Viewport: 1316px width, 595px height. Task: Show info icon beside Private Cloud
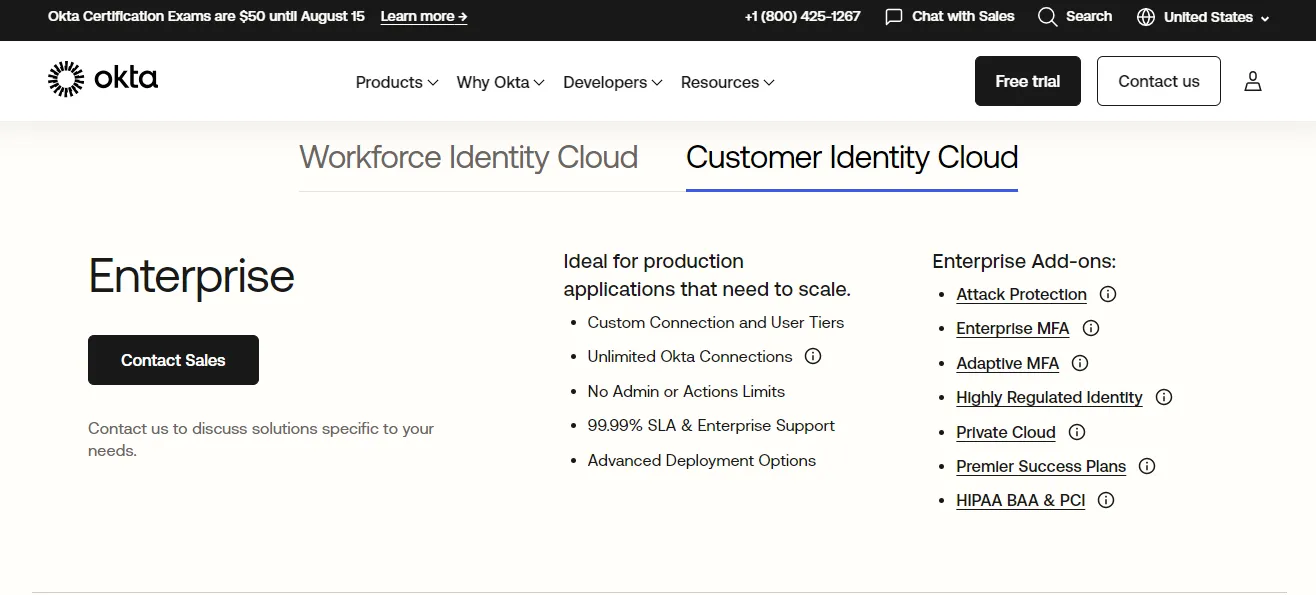1077,432
